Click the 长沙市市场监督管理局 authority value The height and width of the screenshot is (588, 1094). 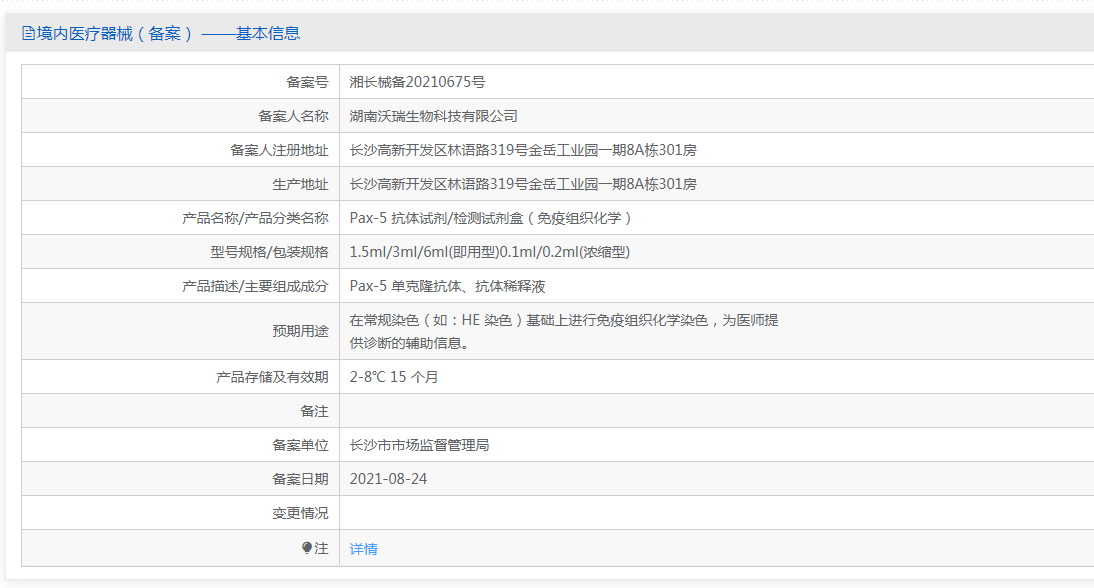(419, 445)
